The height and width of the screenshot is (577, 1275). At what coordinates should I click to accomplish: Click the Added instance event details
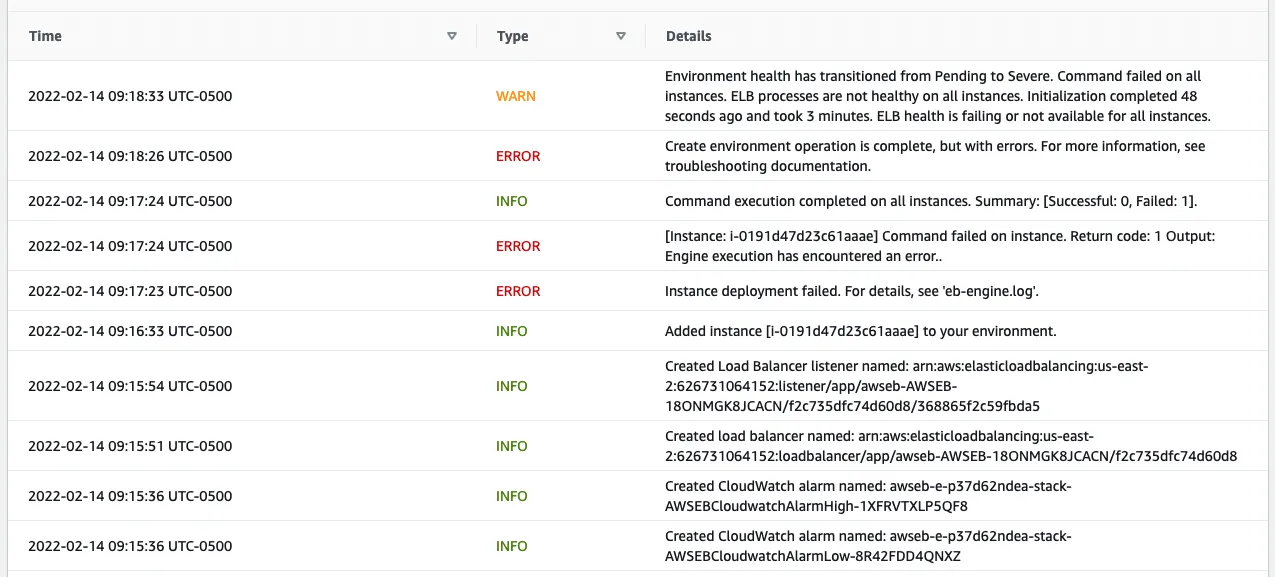[860, 331]
